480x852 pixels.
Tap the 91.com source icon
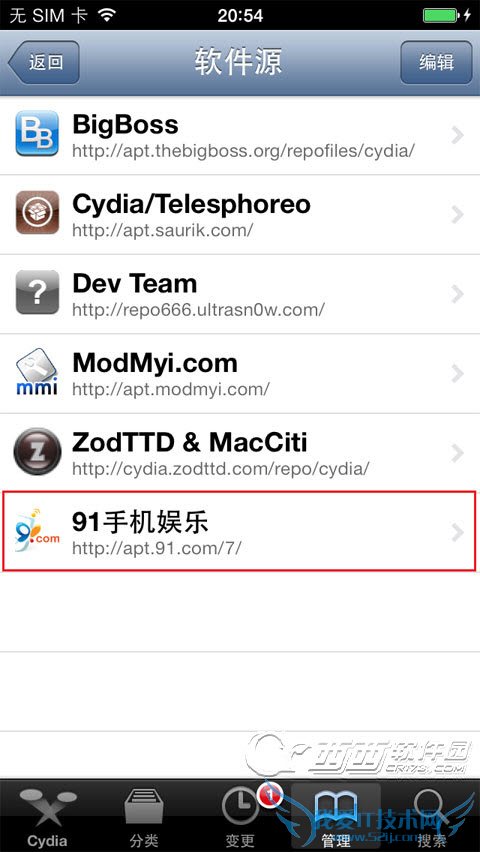37,531
